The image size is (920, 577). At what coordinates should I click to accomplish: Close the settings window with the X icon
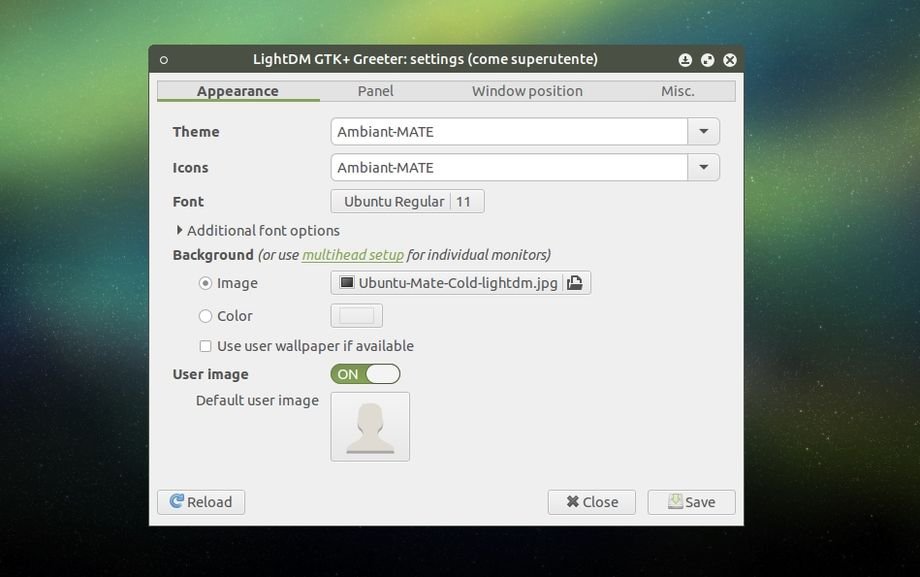pos(730,60)
